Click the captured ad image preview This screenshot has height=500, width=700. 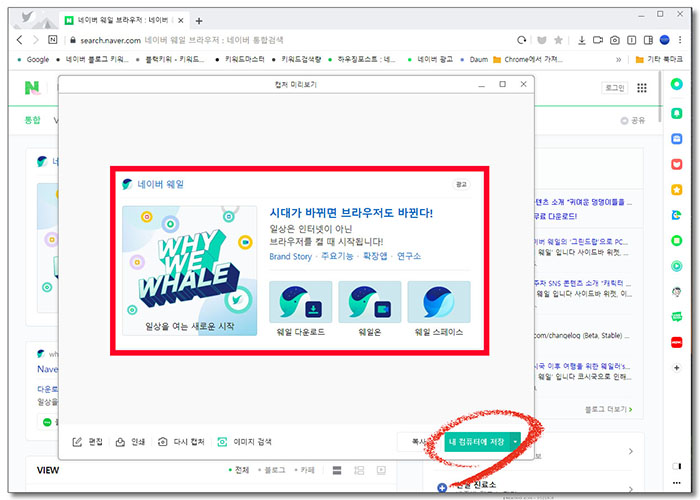click(300, 261)
